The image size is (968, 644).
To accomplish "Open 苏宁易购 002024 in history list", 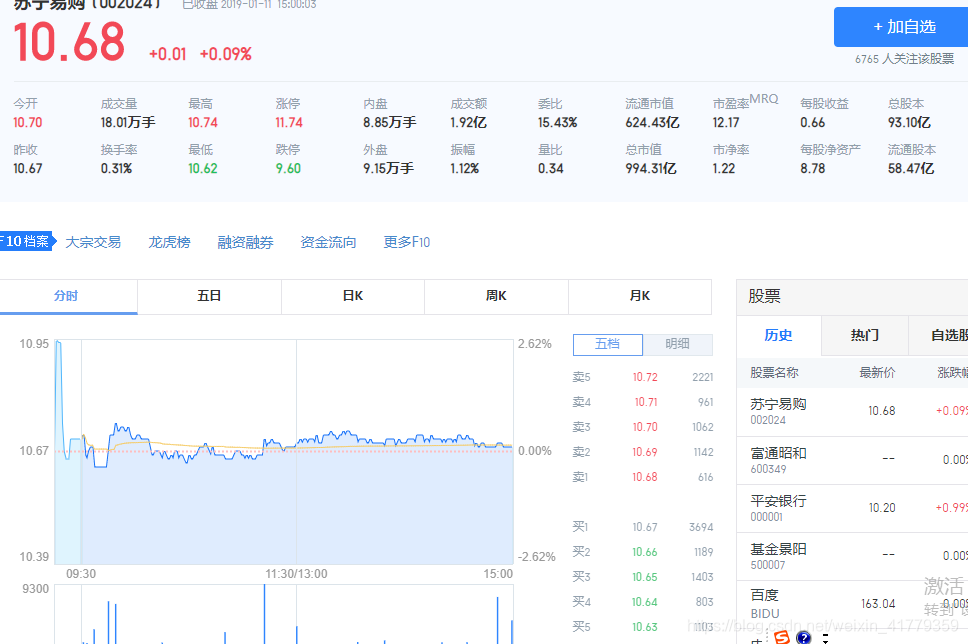I will pyautogui.click(x=852, y=412).
